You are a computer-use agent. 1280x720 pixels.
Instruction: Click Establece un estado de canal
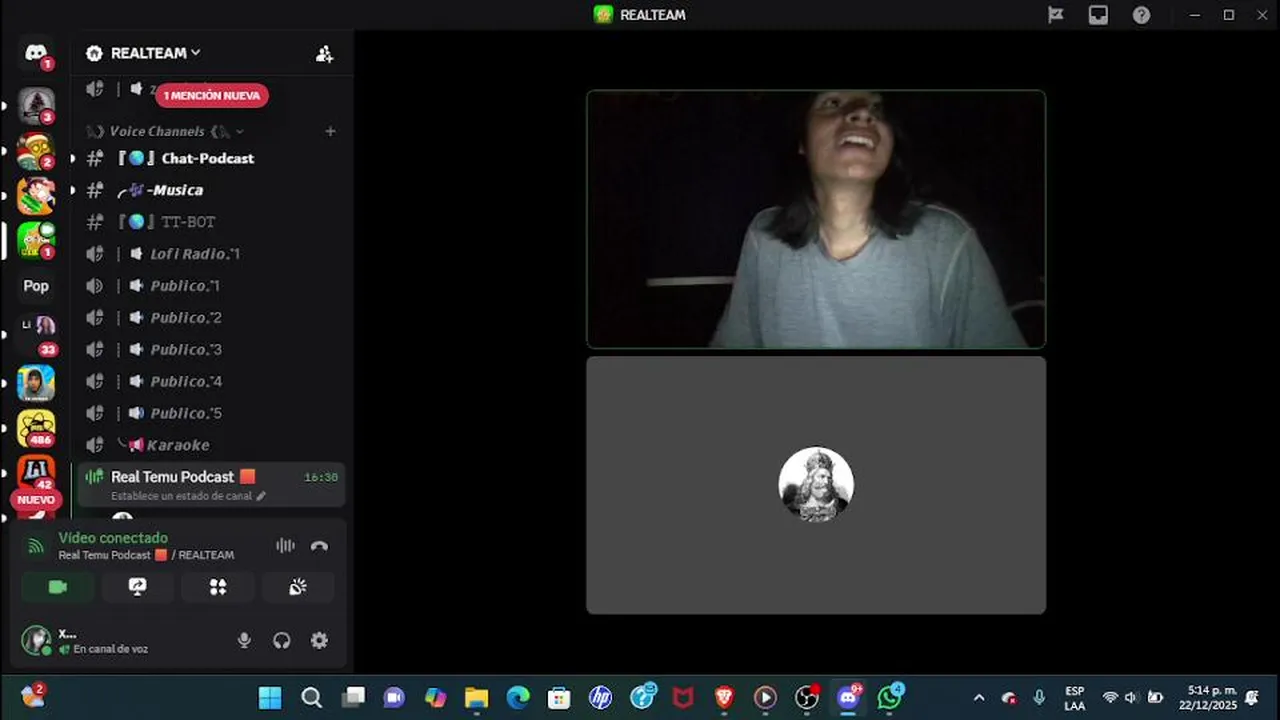point(181,496)
